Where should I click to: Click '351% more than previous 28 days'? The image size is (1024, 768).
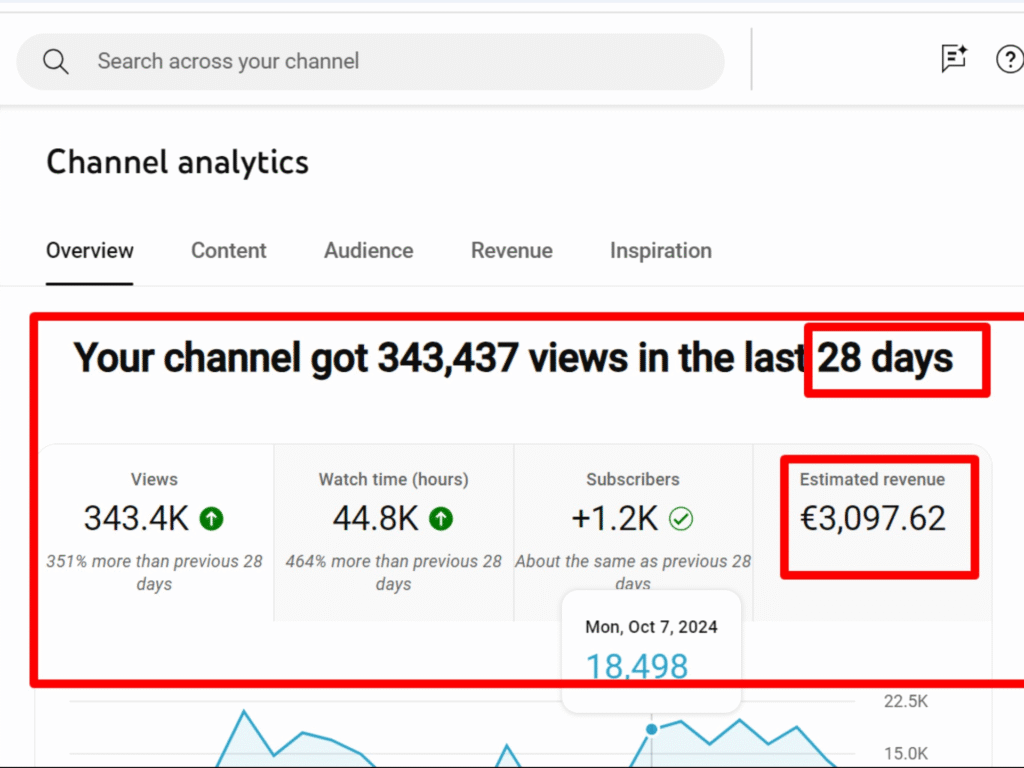coord(154,572)
